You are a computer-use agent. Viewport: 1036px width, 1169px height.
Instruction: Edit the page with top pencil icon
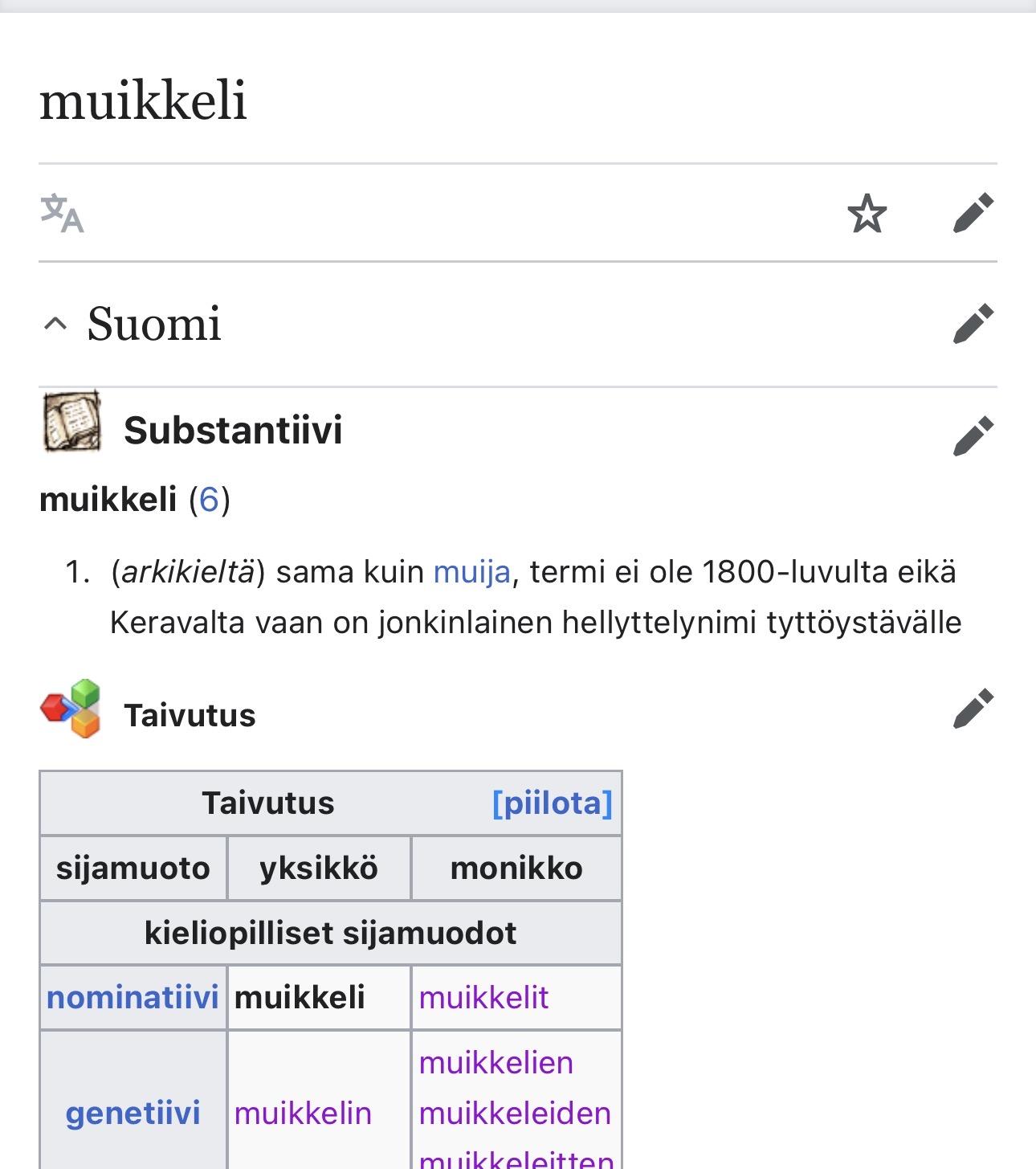[x=973, y=213]
